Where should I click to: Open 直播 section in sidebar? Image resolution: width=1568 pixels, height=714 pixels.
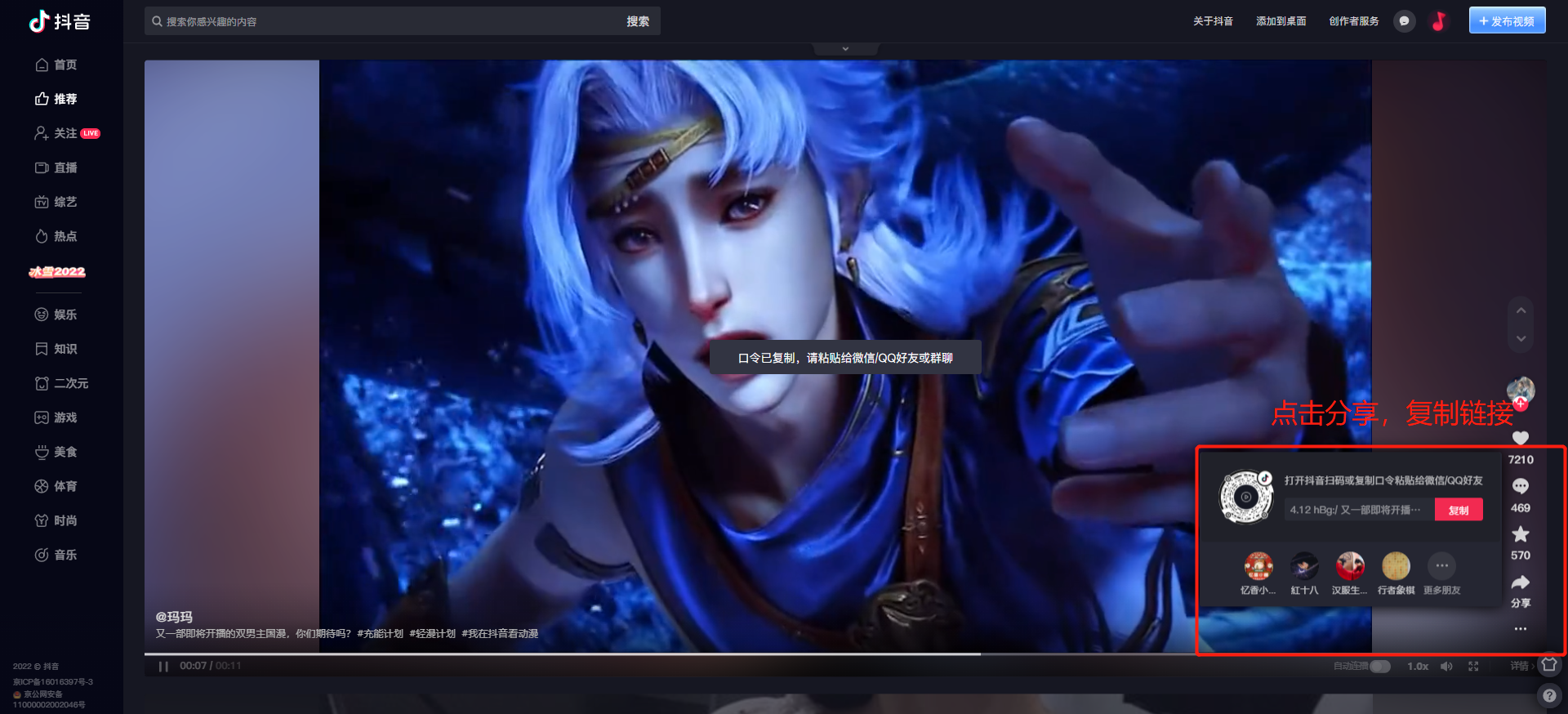pyautogui.click(x=56, y=167)
